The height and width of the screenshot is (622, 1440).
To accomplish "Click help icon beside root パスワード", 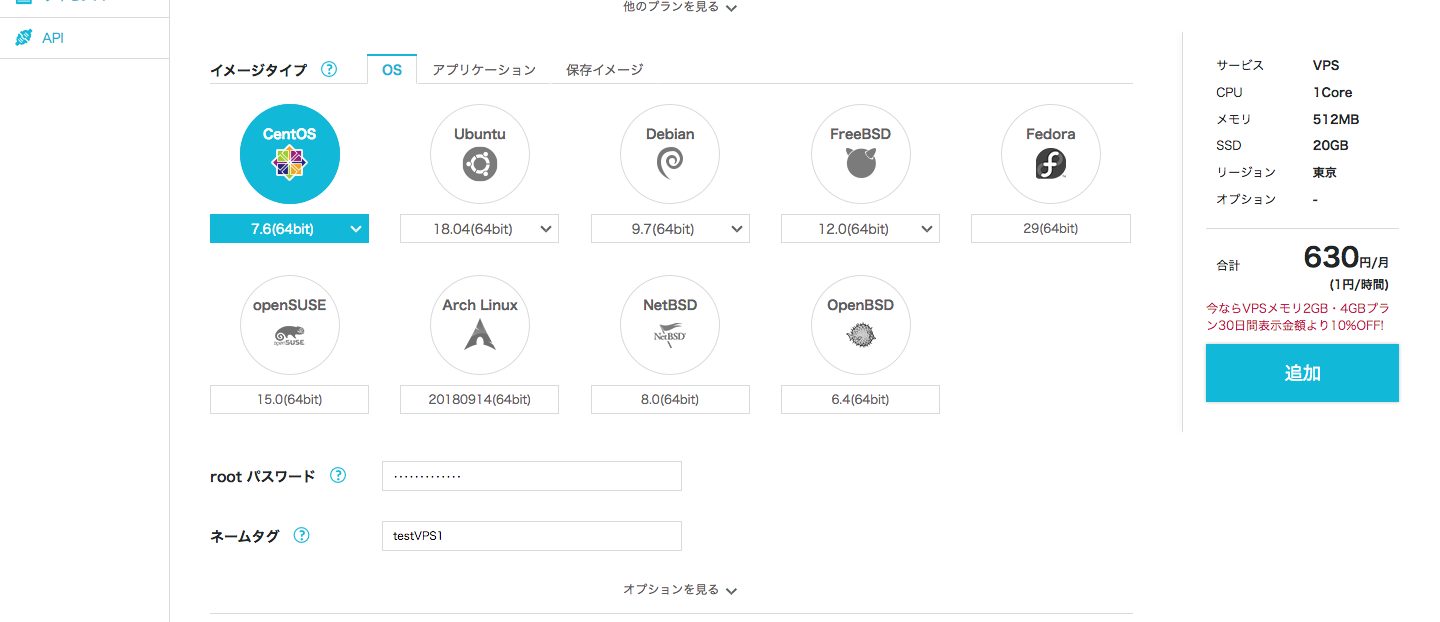I will (x=338, y=476).
